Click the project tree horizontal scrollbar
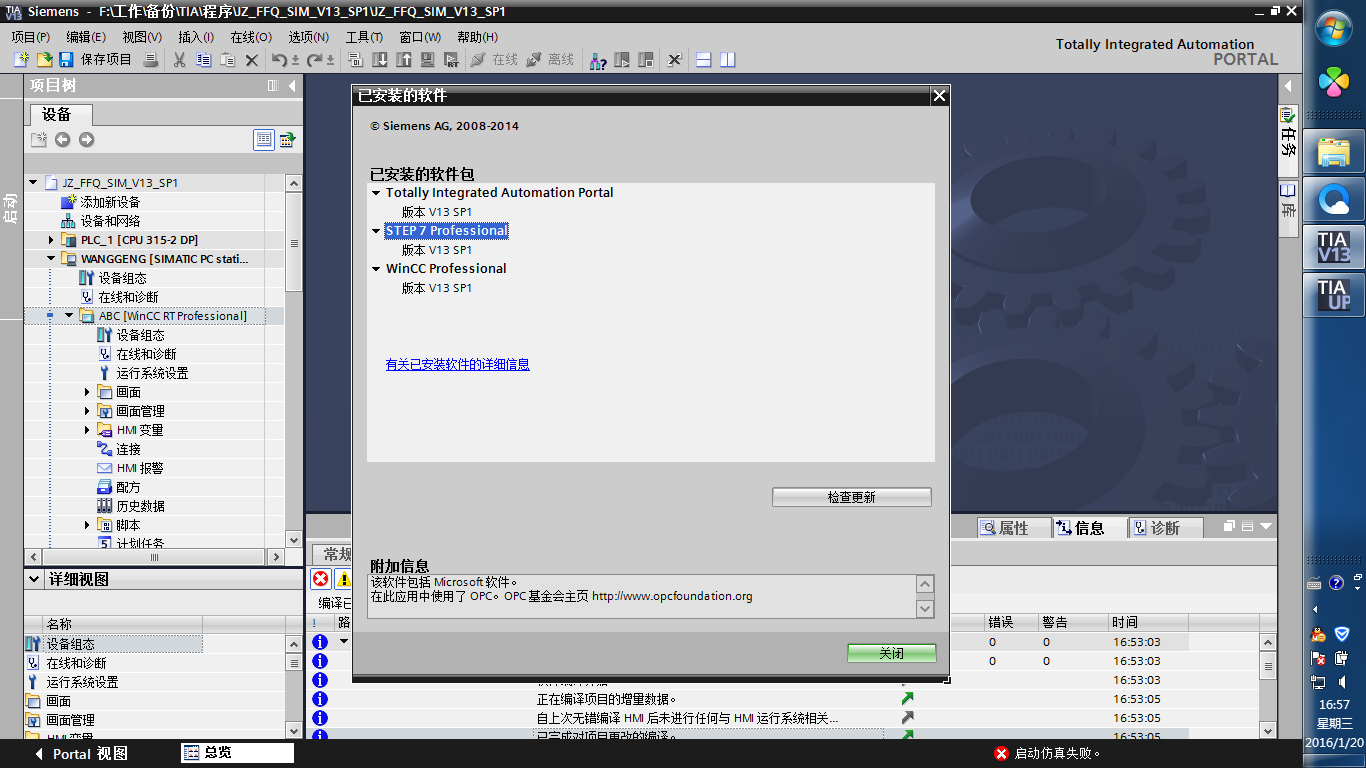1366x768 pixels. tap(155, 557)
